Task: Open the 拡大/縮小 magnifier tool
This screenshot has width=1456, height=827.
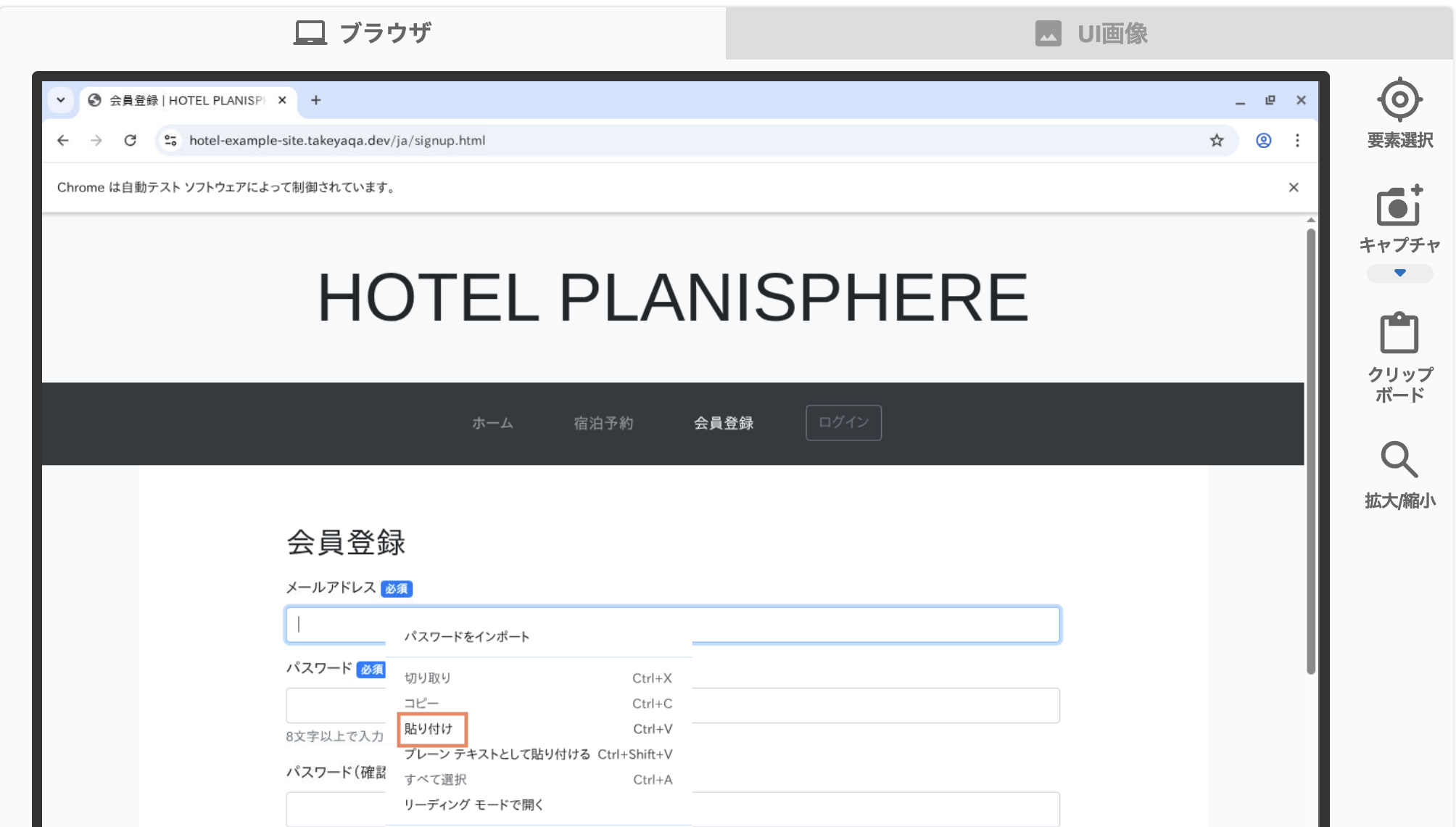Action: [1399, 460]
